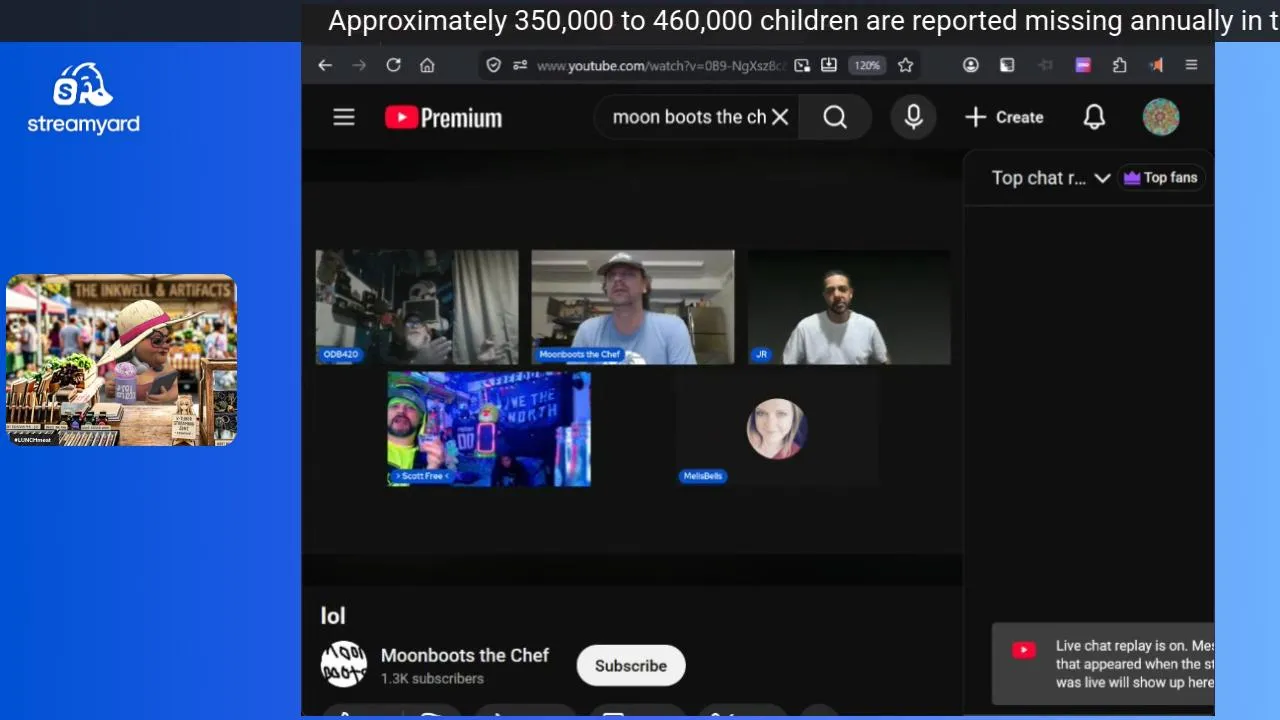Bookmark this page with the star icon
This screenshot has height=720, width=1280.
click(x=906, y=65)
